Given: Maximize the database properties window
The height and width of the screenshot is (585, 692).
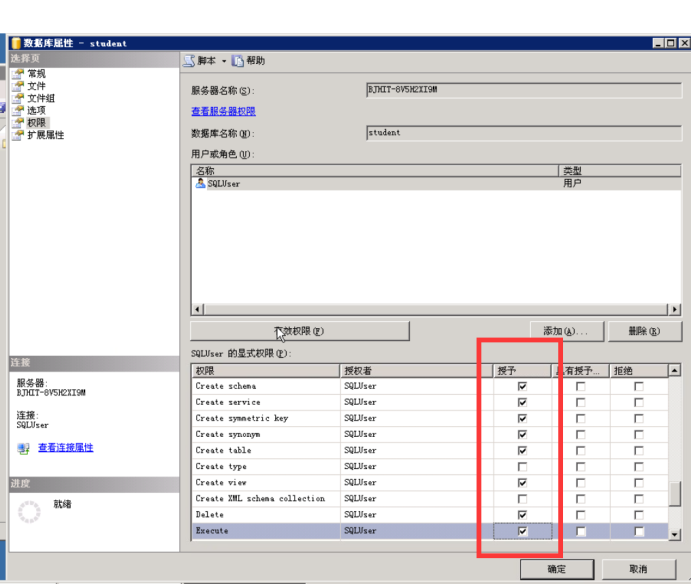Looking at the screenshot, I should [671, 43].
